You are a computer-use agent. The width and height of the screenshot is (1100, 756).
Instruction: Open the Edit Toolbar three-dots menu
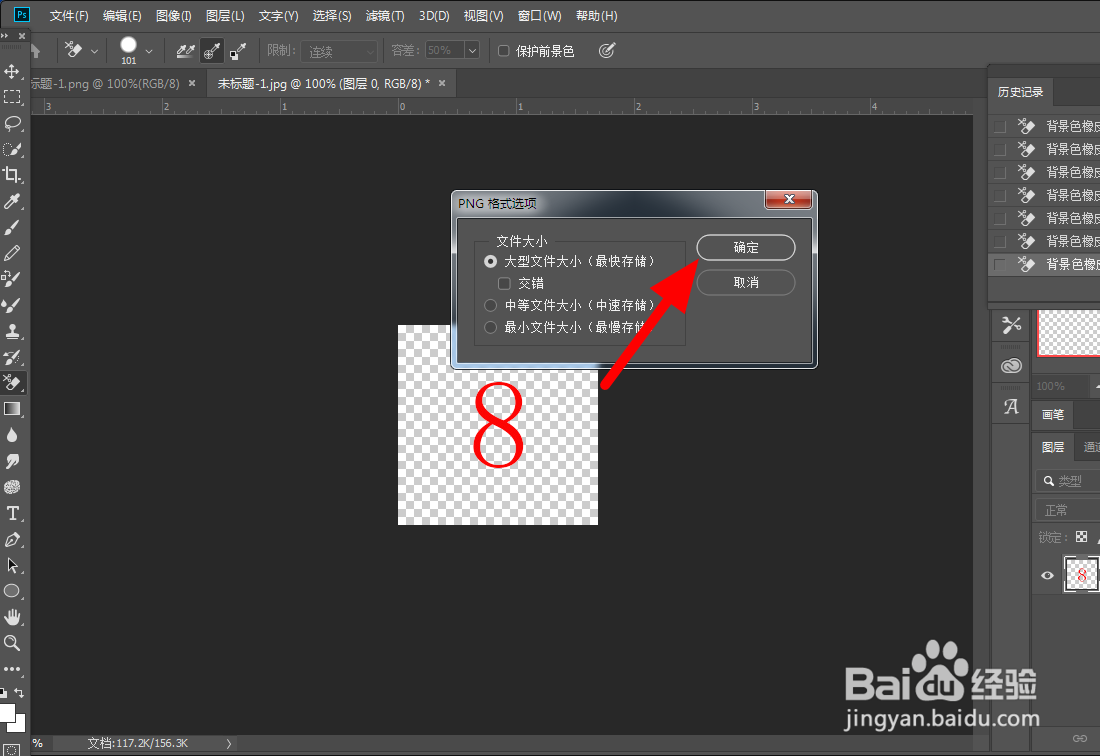pos(12,669)
